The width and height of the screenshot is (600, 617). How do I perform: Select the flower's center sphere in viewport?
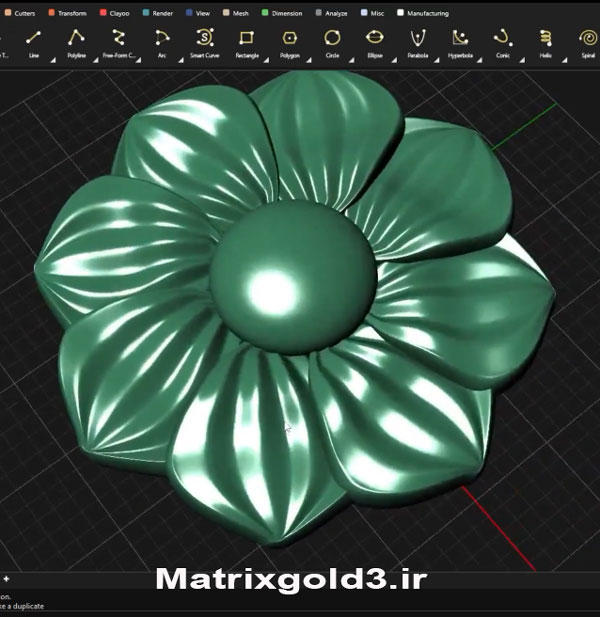tap(293, 277)
